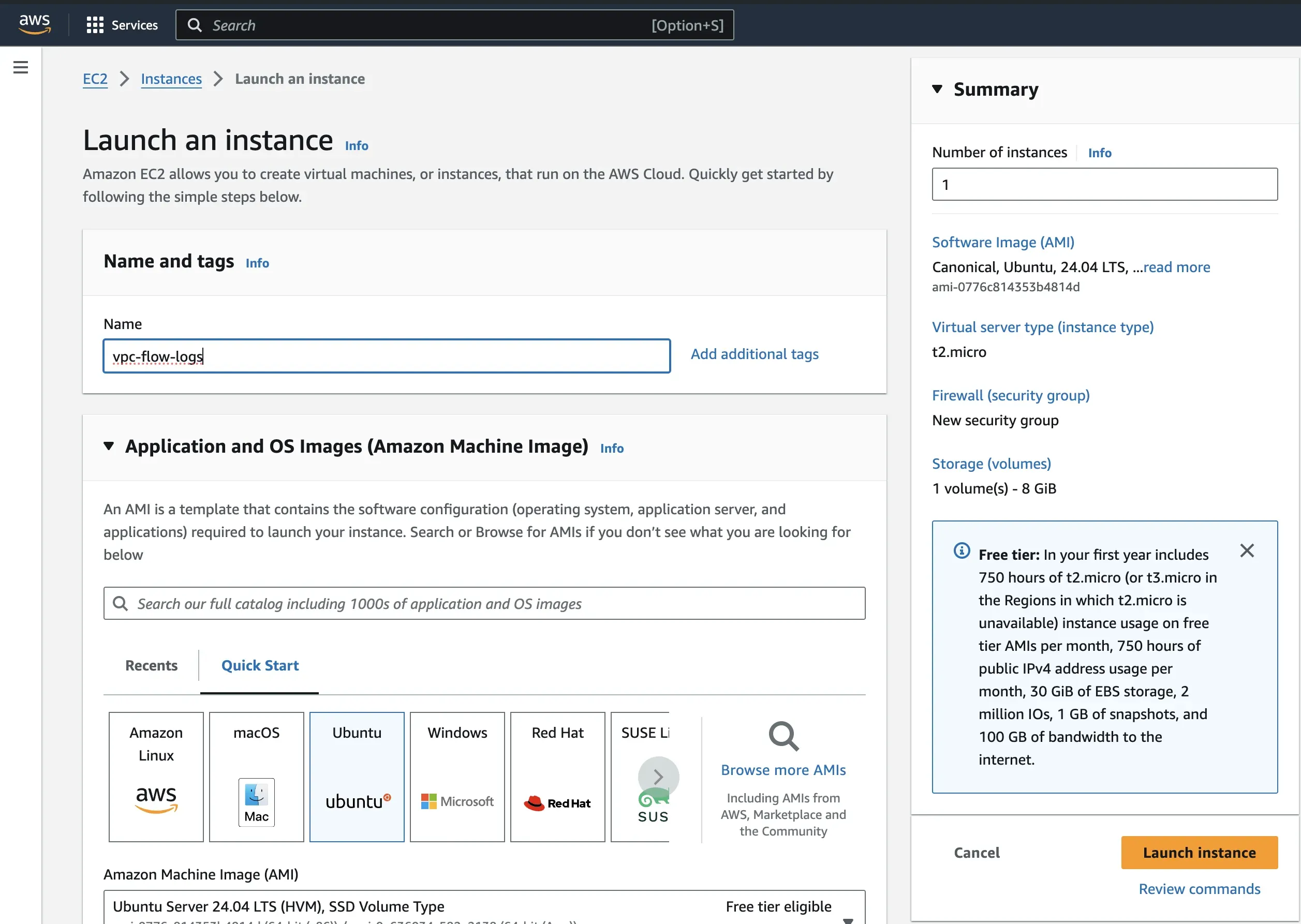Screen dimensions: 1301x924
Task: Click read more for AMI description
Action: point(1176,267)
